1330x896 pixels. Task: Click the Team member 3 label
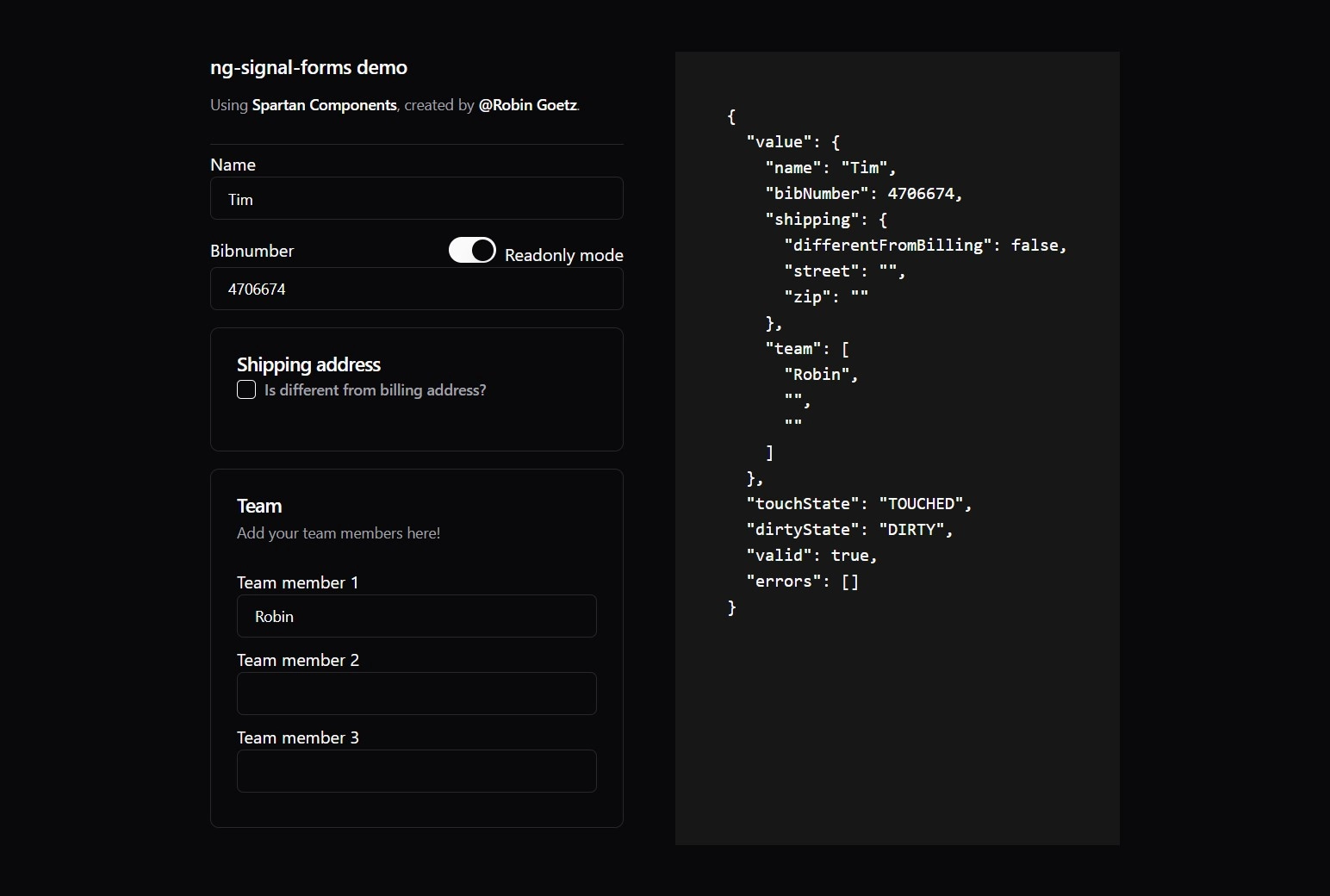point(298,737)
